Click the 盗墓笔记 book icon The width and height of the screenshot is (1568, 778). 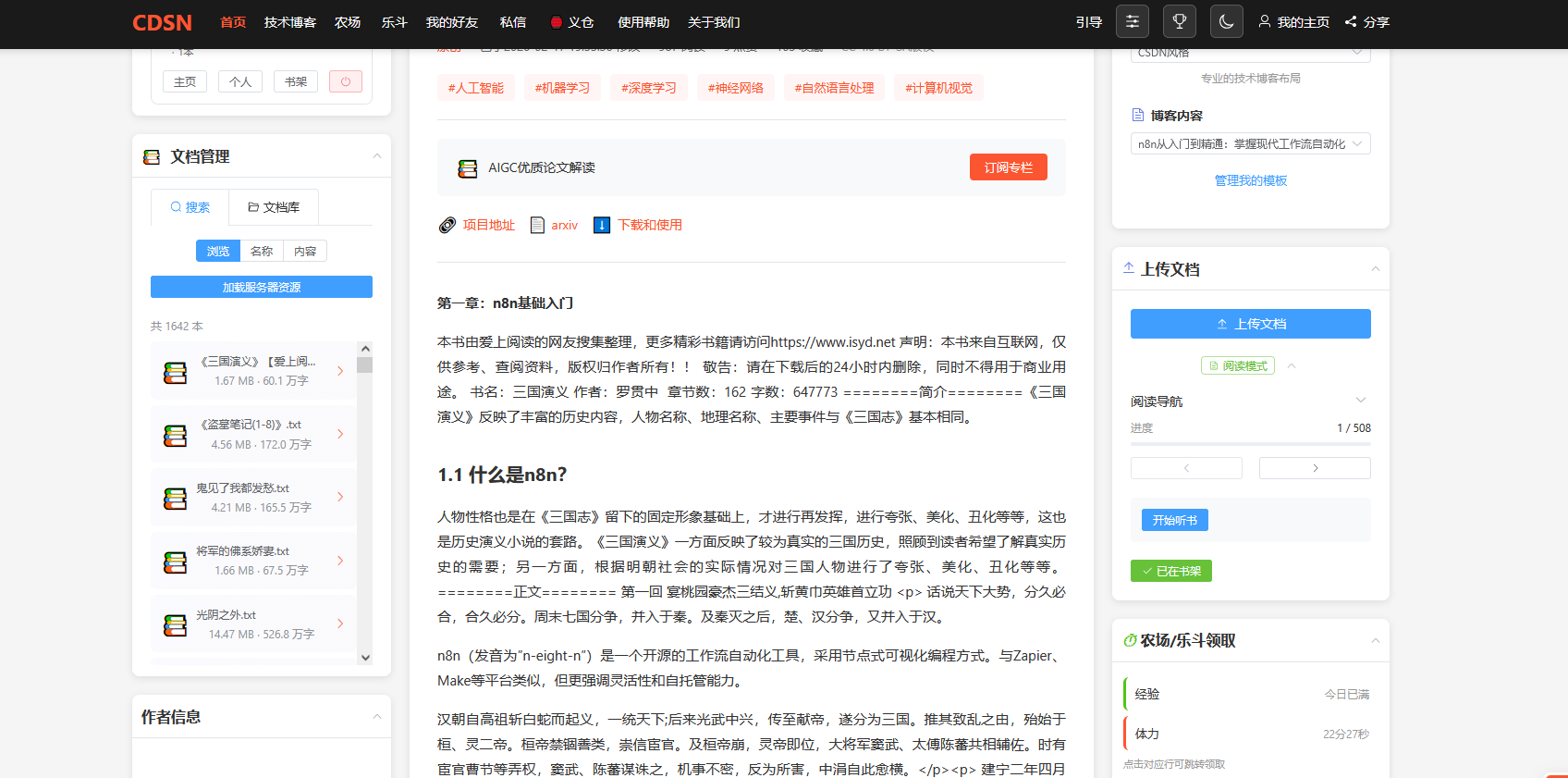(175, 436)
